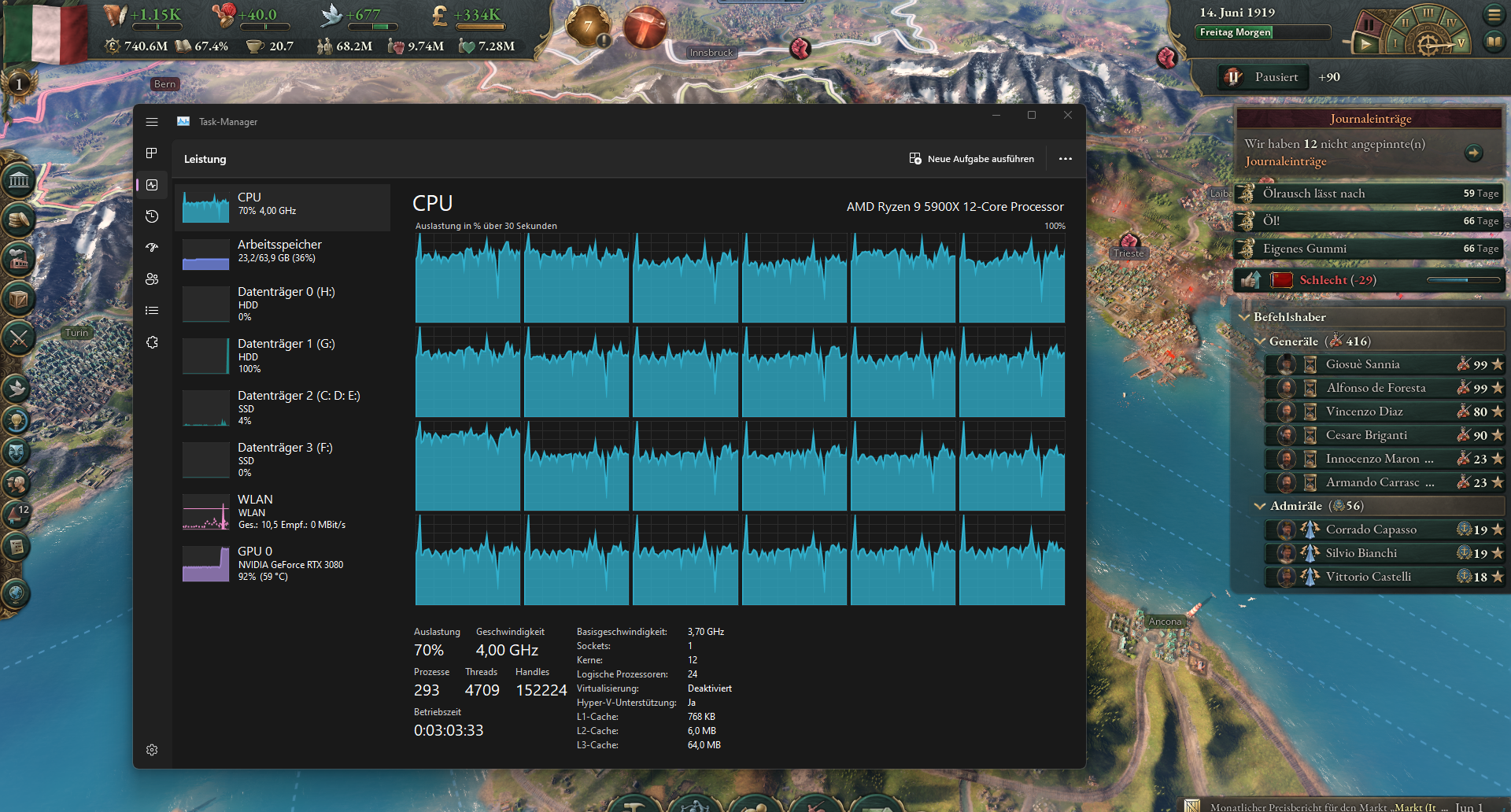
Task: Click the Schlecht (-29) progress bar
Action: click(x=1463, y=280)
